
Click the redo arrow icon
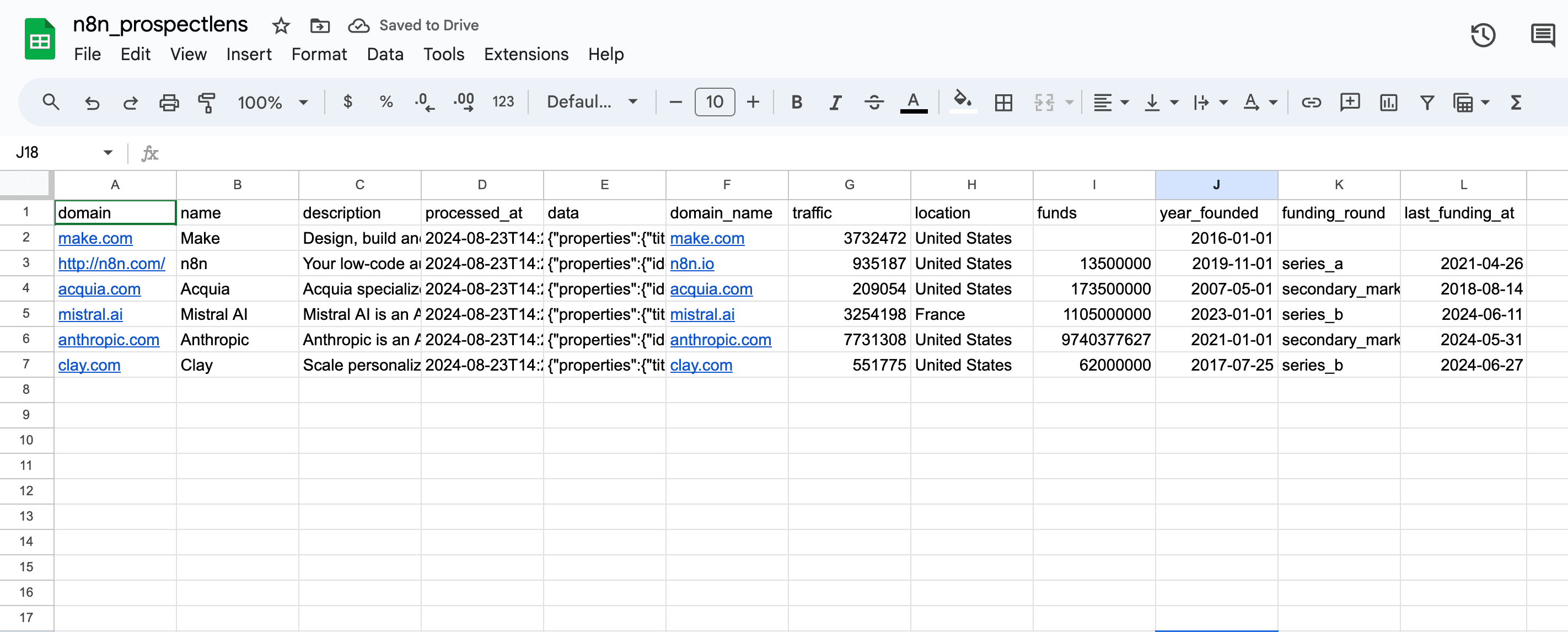click(x=130, y=102)
